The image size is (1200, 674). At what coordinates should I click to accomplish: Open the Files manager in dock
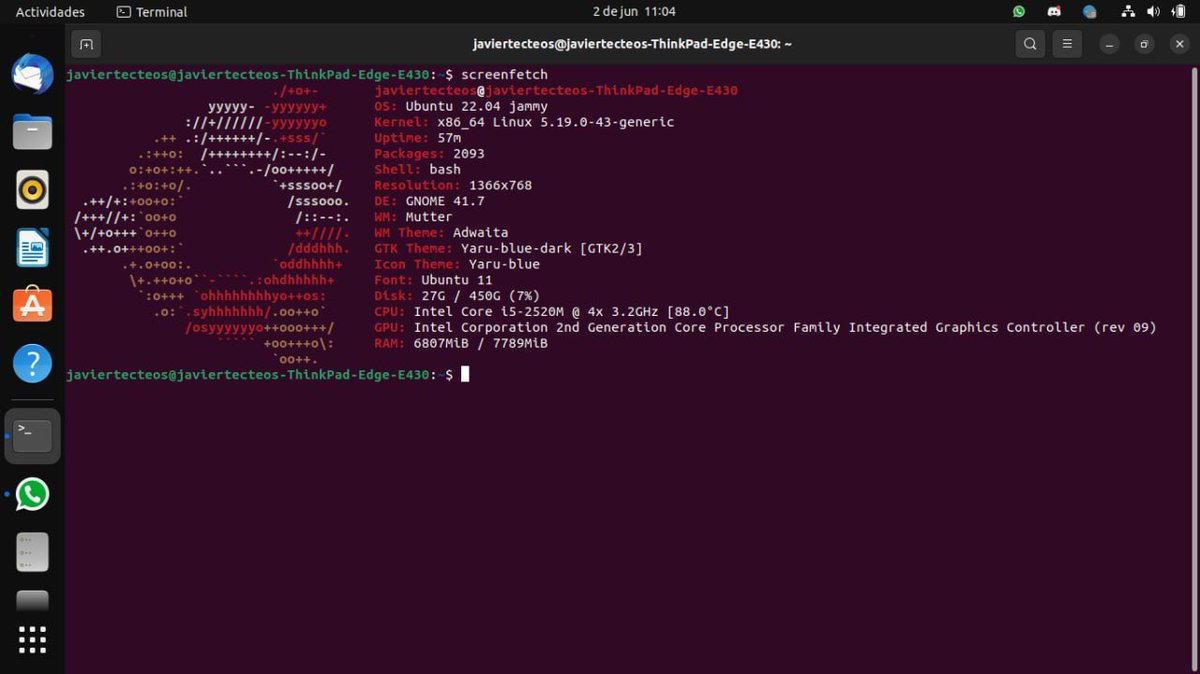pyautogui.click(x=32, y=131)
